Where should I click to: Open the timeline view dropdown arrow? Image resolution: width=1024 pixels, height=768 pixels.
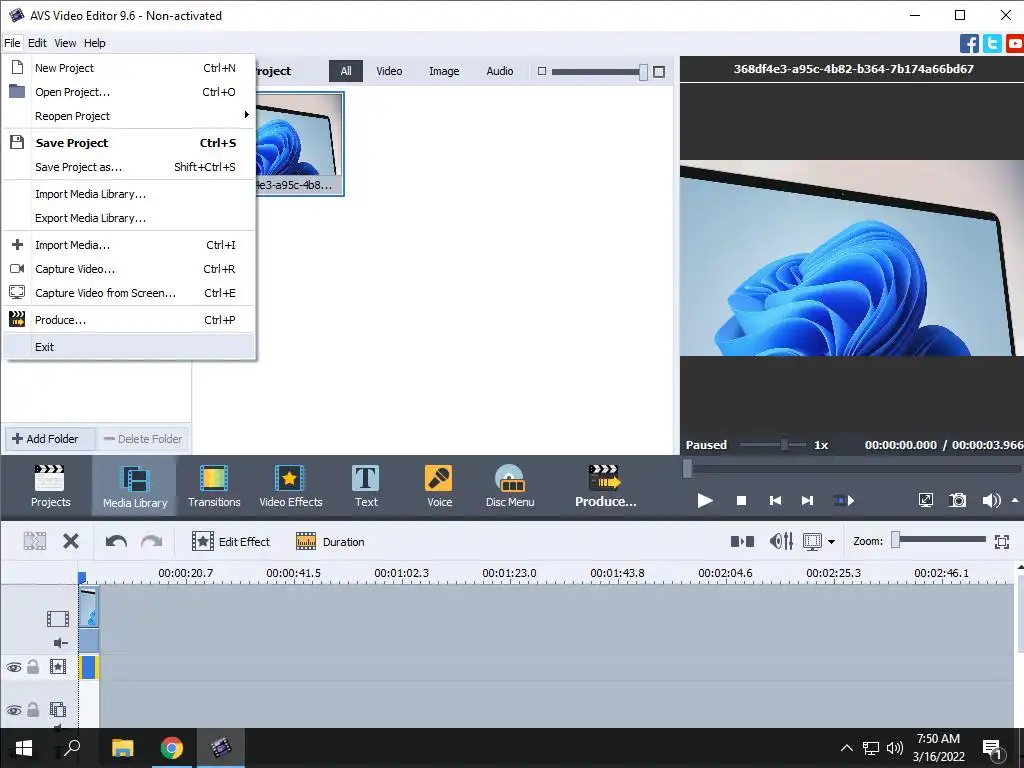tap(831, 541)
